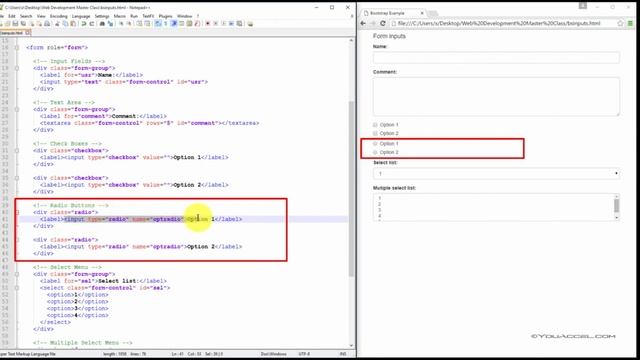Image resolution: width=640 pixels, height=360 pixels.
Task: Click the Print icon in Notepad++ toolbar
Action: pos(47,24)
